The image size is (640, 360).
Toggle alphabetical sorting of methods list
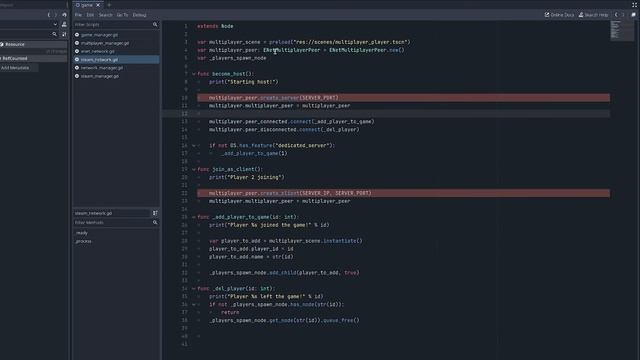[x=155, y=213]
